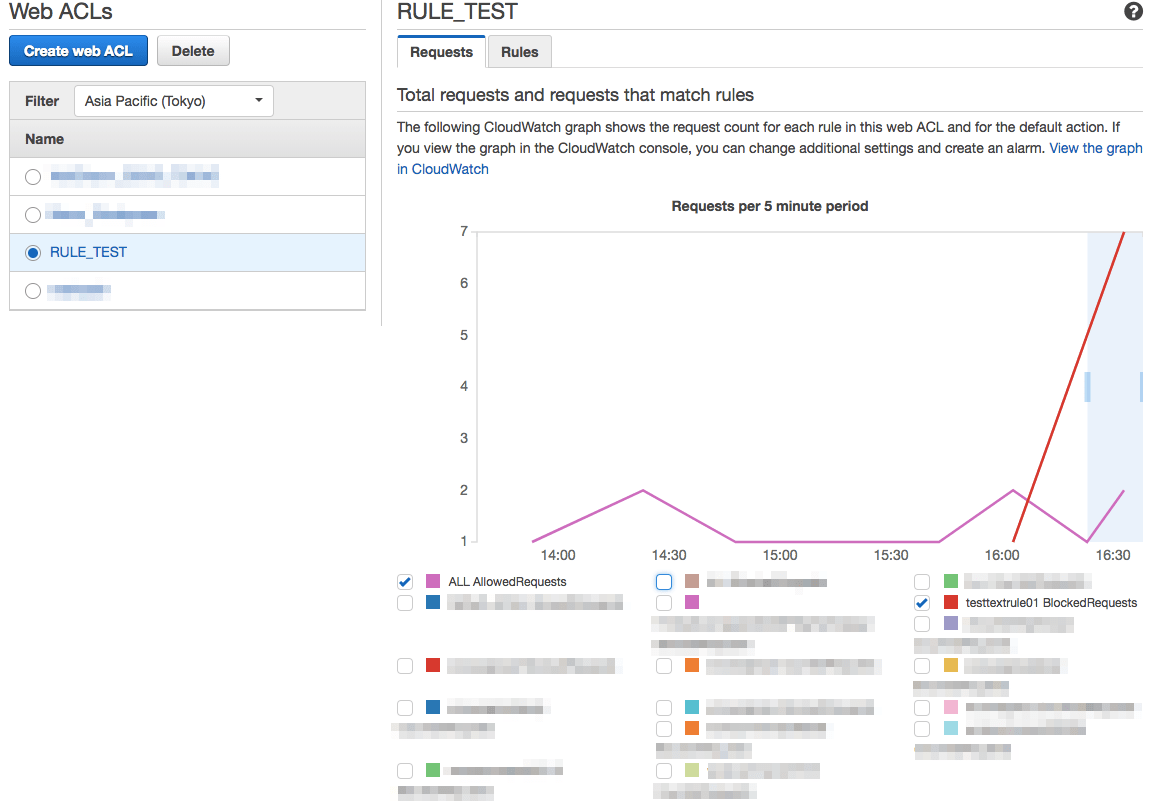Image resolution: width=1151 pixels, height=801 pixels.
Task: Open the Requests tab
Action: [x=441, y=52]
